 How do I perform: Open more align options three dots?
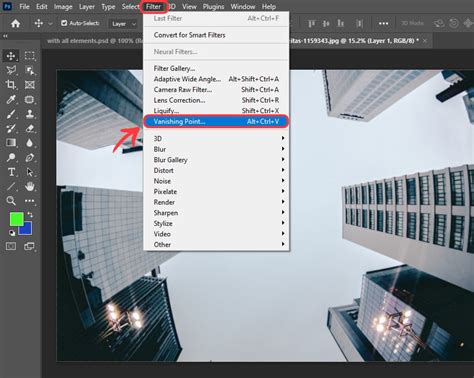tap(383, 23)
